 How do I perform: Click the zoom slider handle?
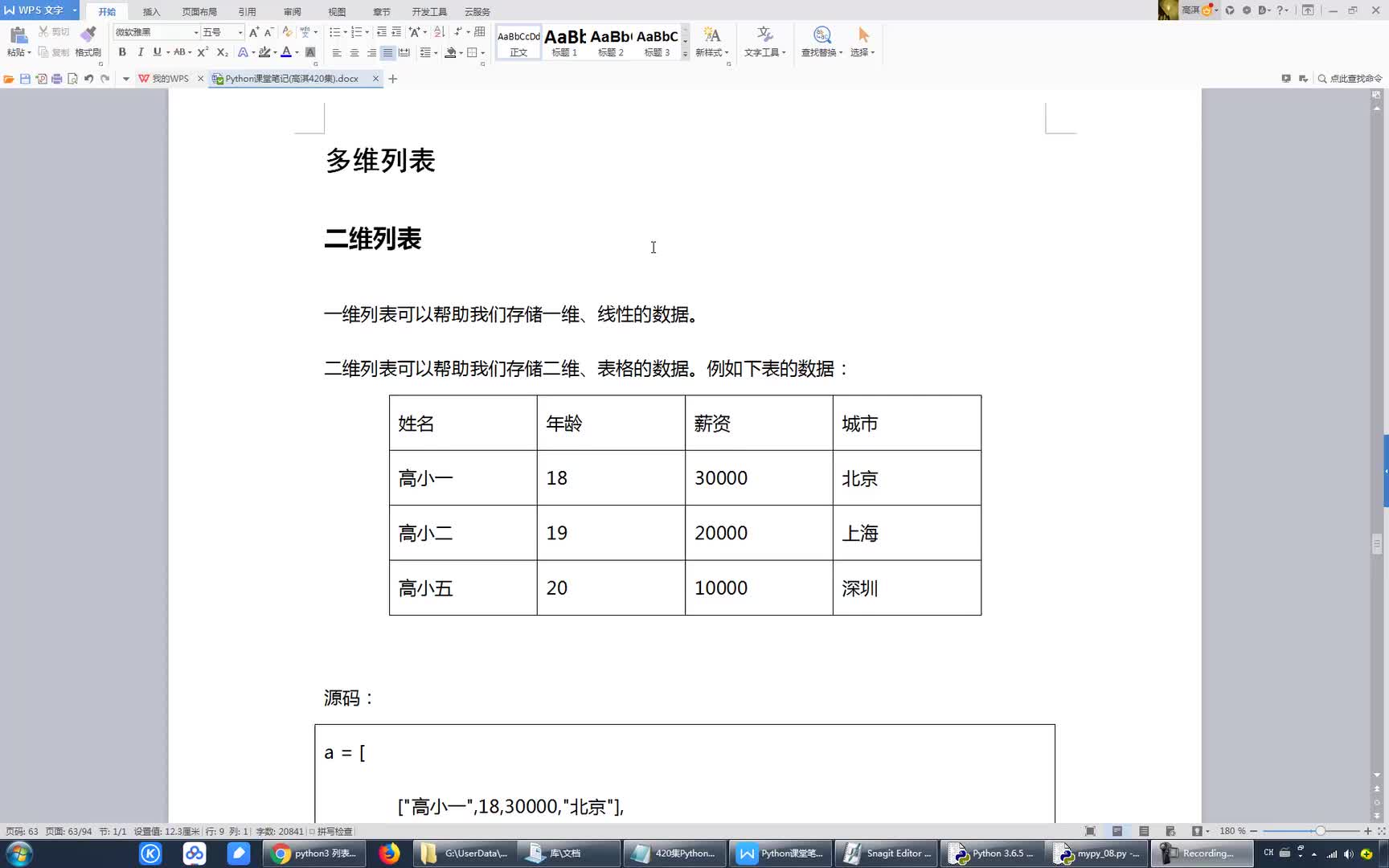(1320, 831)
